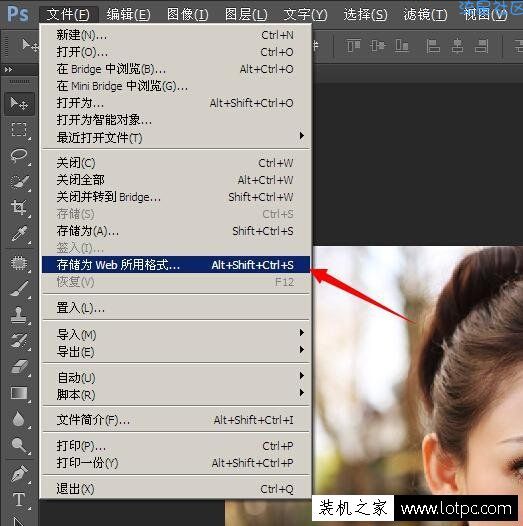
Task: Click the Photoshop Ps logo
Action: [x=18, y=14]
